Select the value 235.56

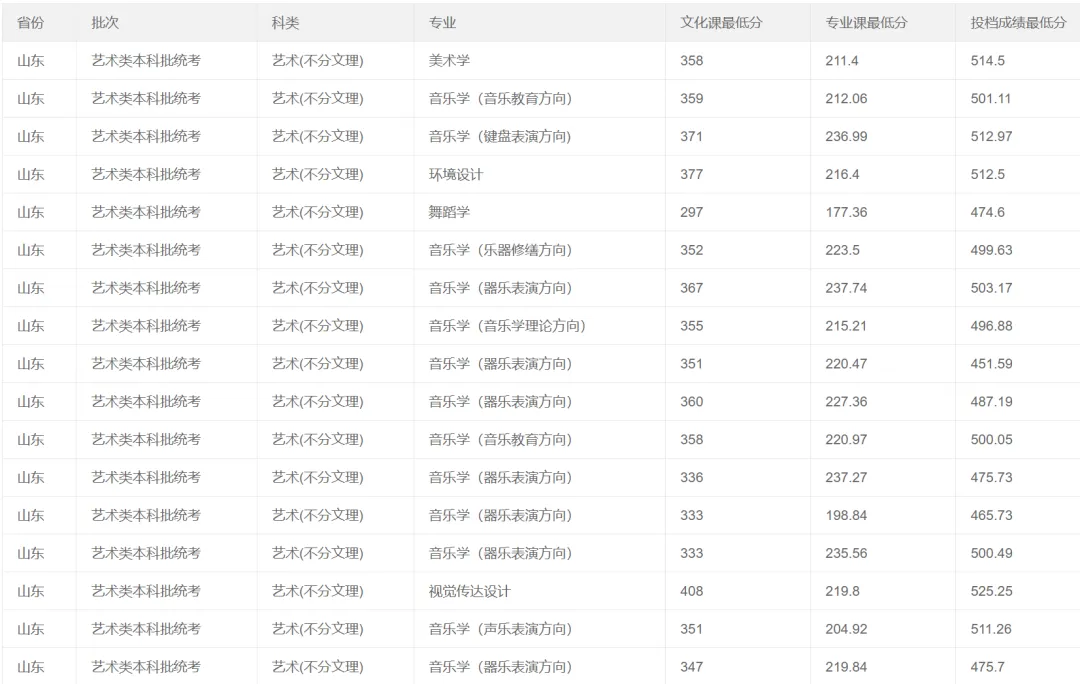846,553
